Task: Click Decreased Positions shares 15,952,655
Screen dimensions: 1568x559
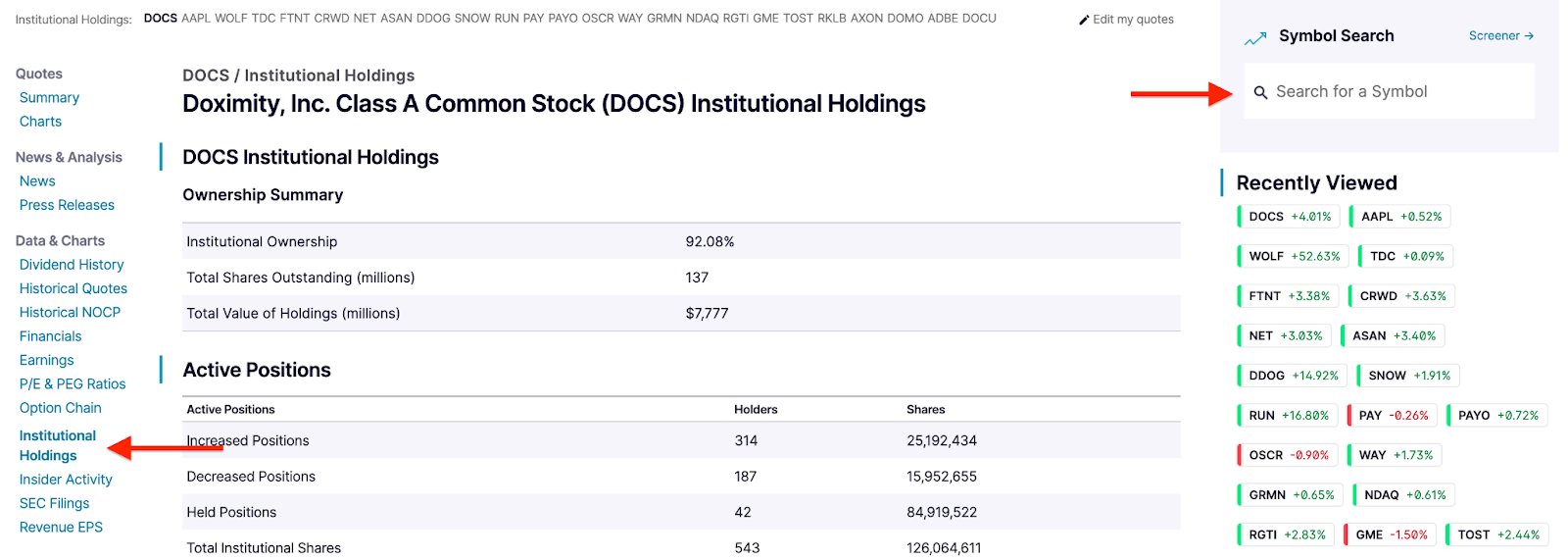Action: [x=942, y=477]
